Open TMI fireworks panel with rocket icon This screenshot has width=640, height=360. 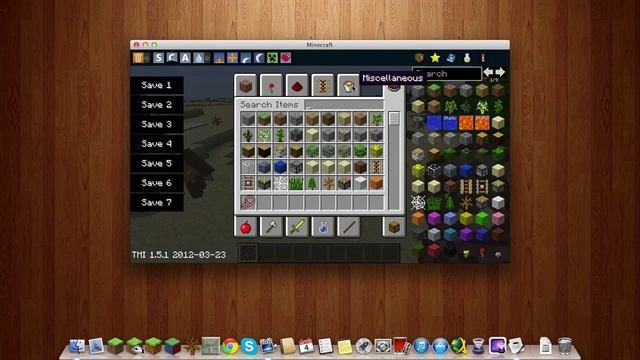(483, 58)
